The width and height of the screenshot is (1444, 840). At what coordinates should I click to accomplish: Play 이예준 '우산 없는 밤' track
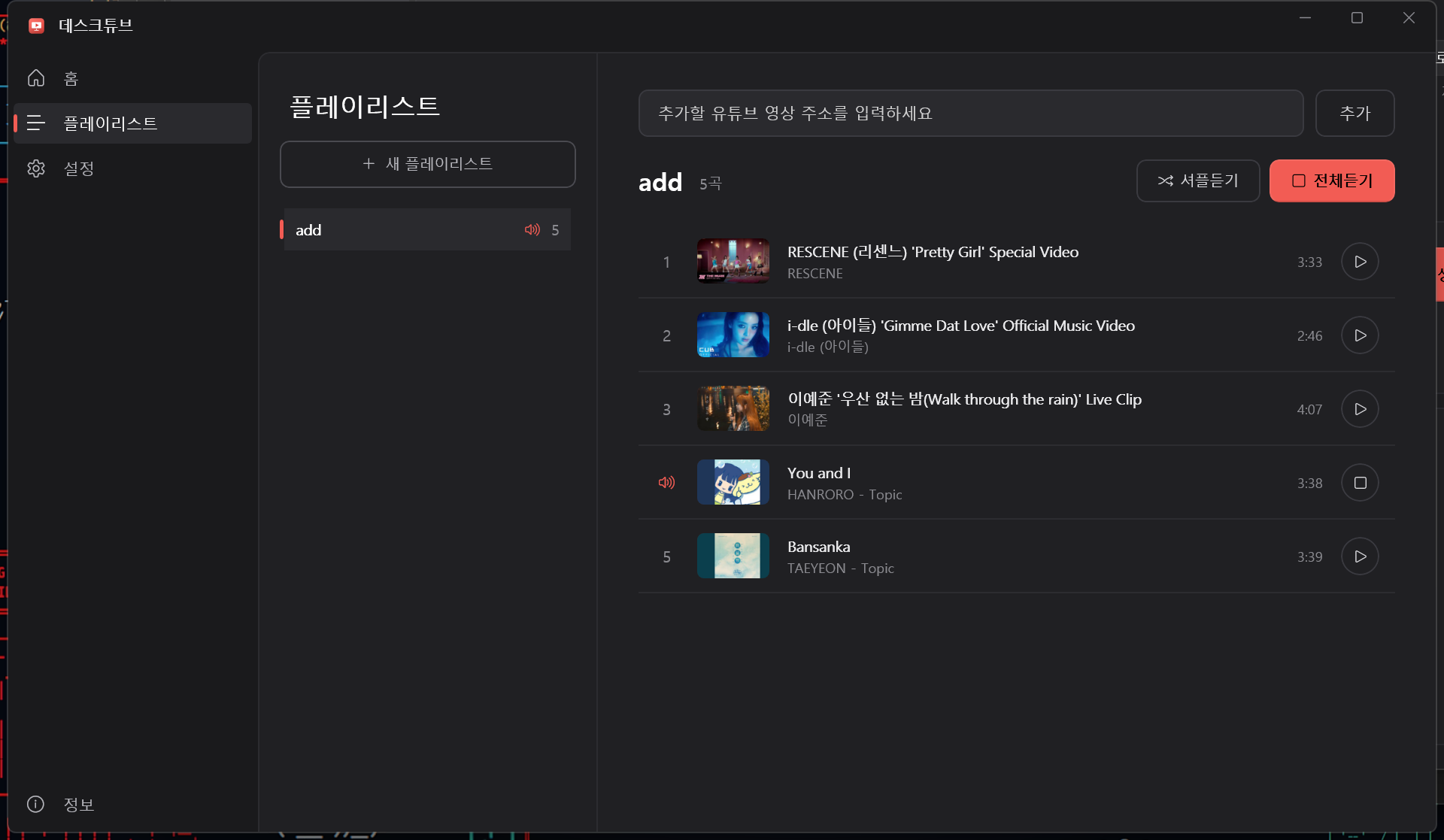click(1360, 409)
